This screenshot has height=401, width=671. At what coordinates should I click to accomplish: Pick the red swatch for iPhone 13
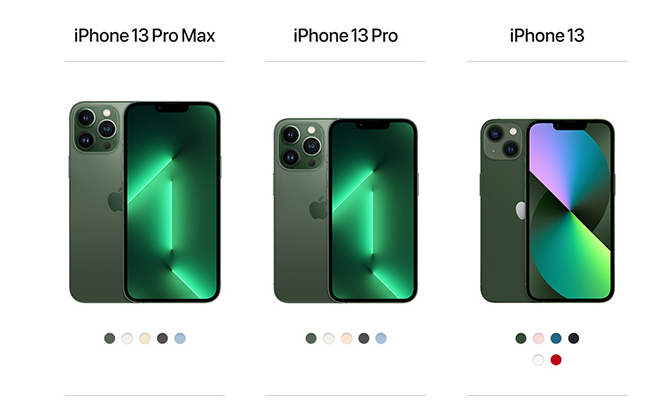tap(556, 360)
